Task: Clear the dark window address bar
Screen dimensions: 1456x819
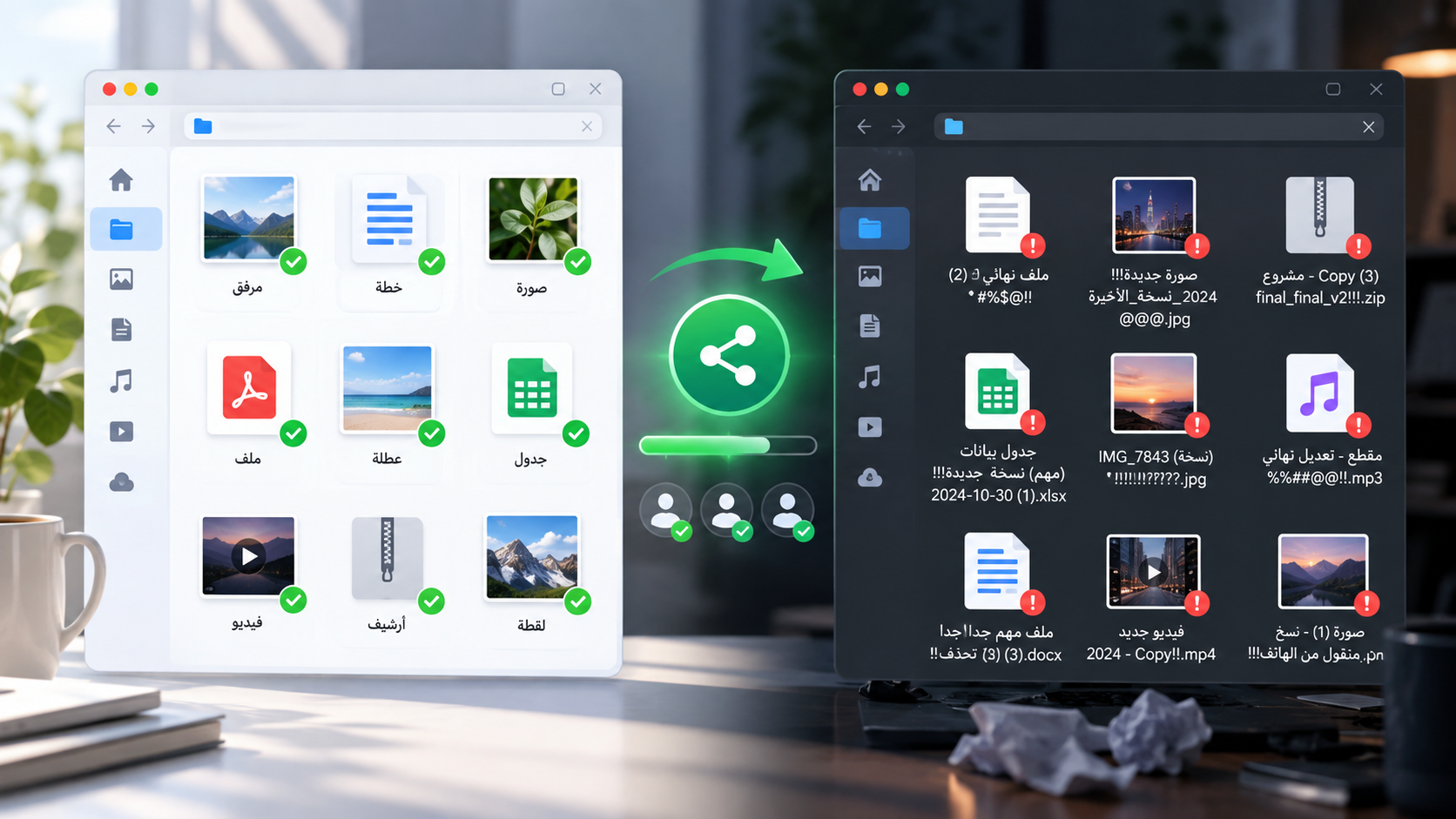Action: 1369,127
